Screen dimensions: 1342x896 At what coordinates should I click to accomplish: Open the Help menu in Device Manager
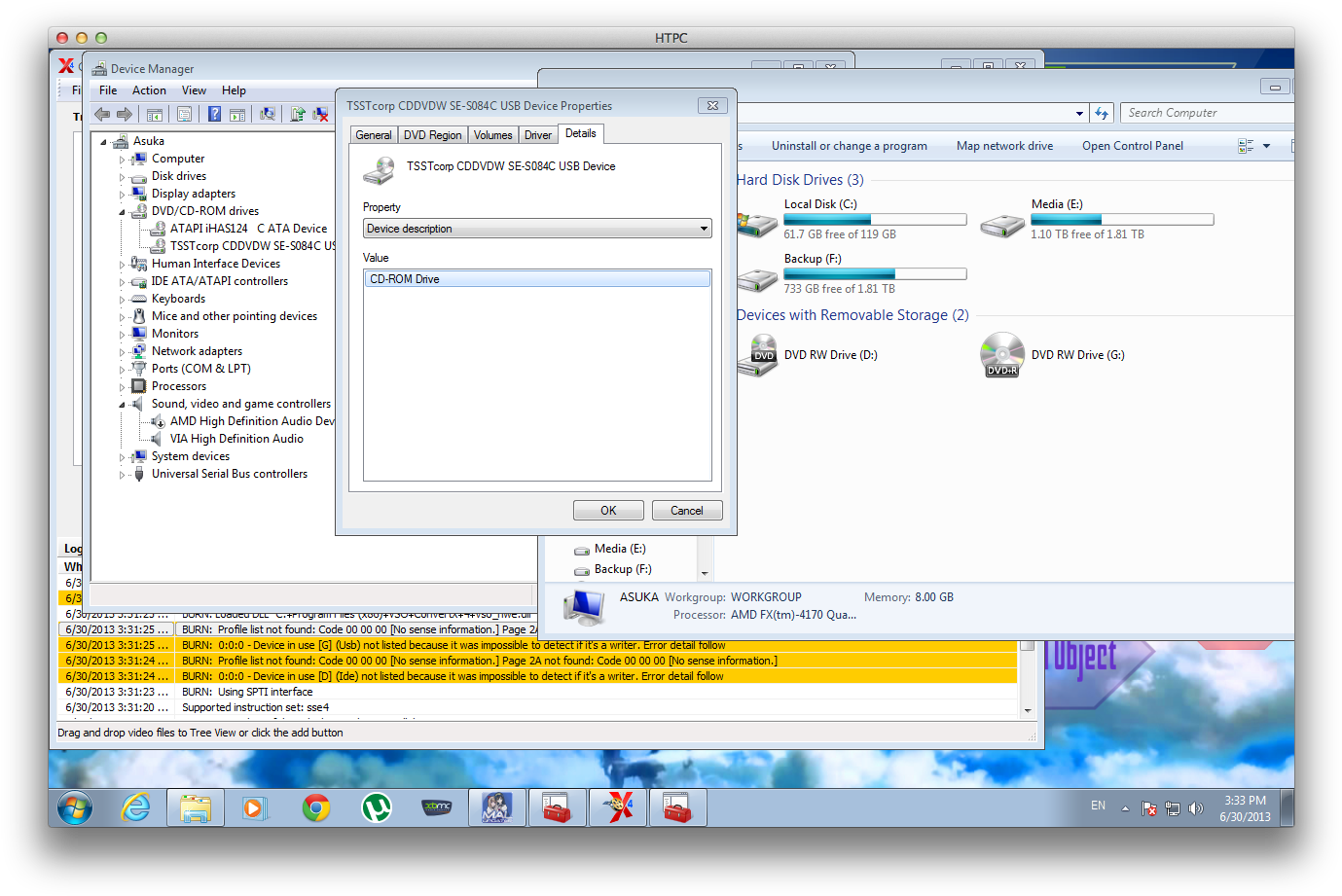234,90
